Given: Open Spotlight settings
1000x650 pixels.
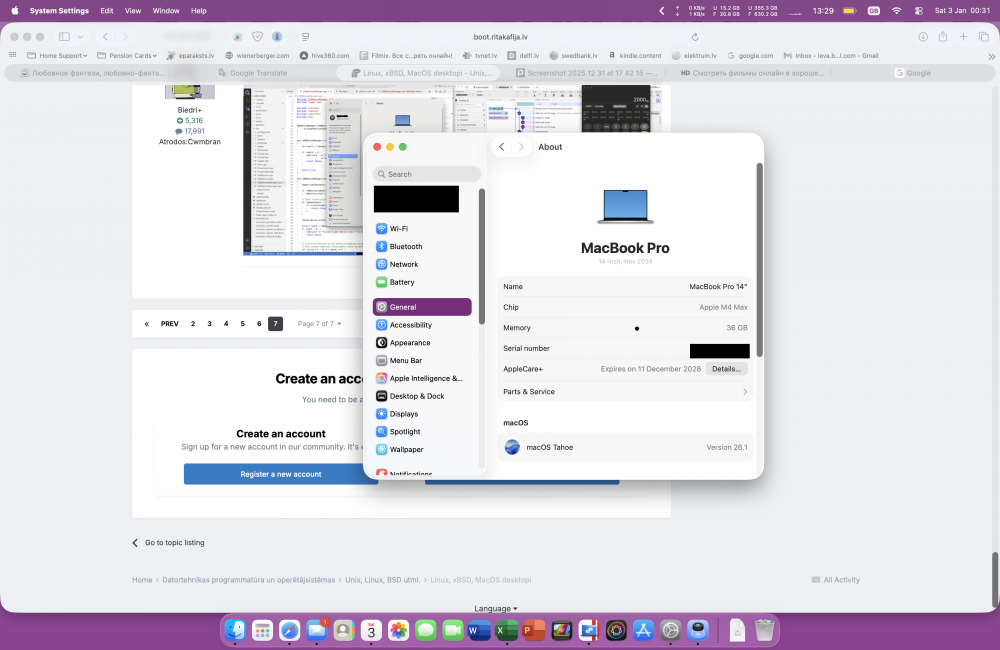Looking at the screenshot, I should [405, 432].
